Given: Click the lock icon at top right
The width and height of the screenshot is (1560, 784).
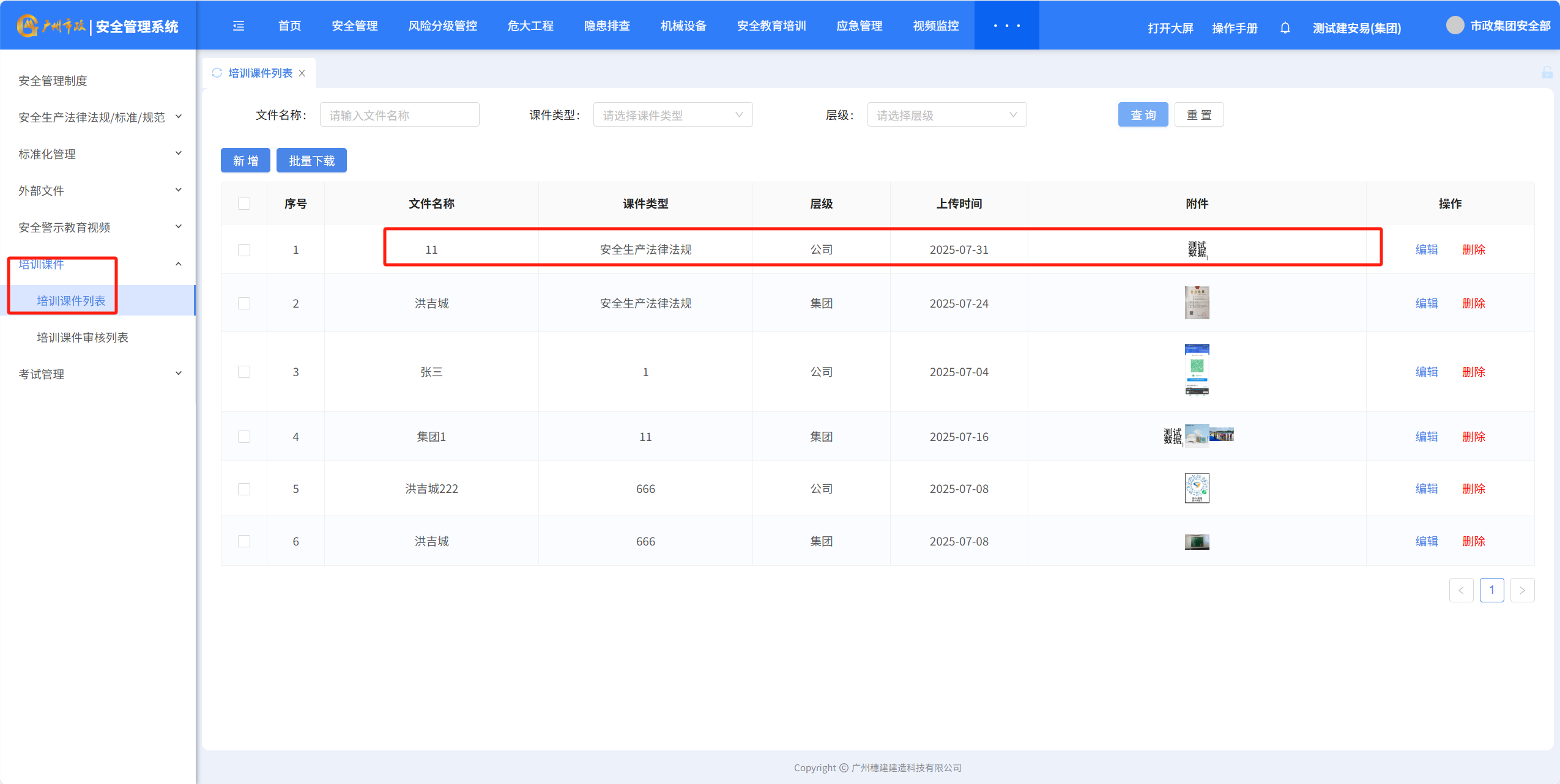Looking at the screenshot, I should coord(1547,73).
